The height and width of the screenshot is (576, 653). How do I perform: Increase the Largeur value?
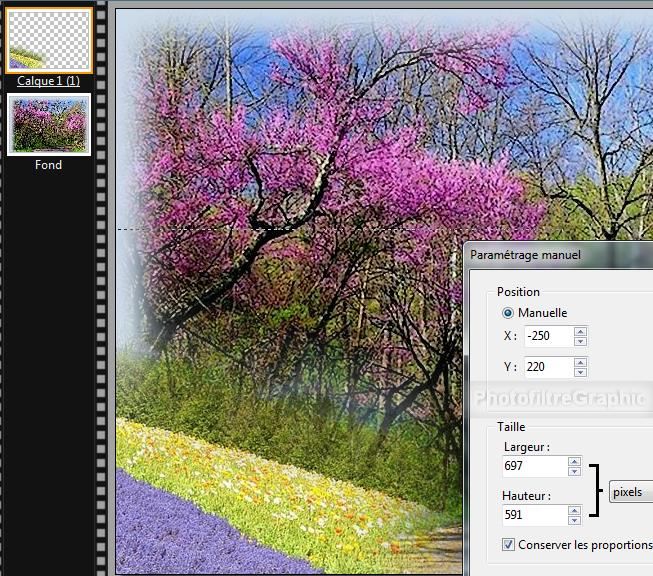pyautogui.click(x=575, y=461)
